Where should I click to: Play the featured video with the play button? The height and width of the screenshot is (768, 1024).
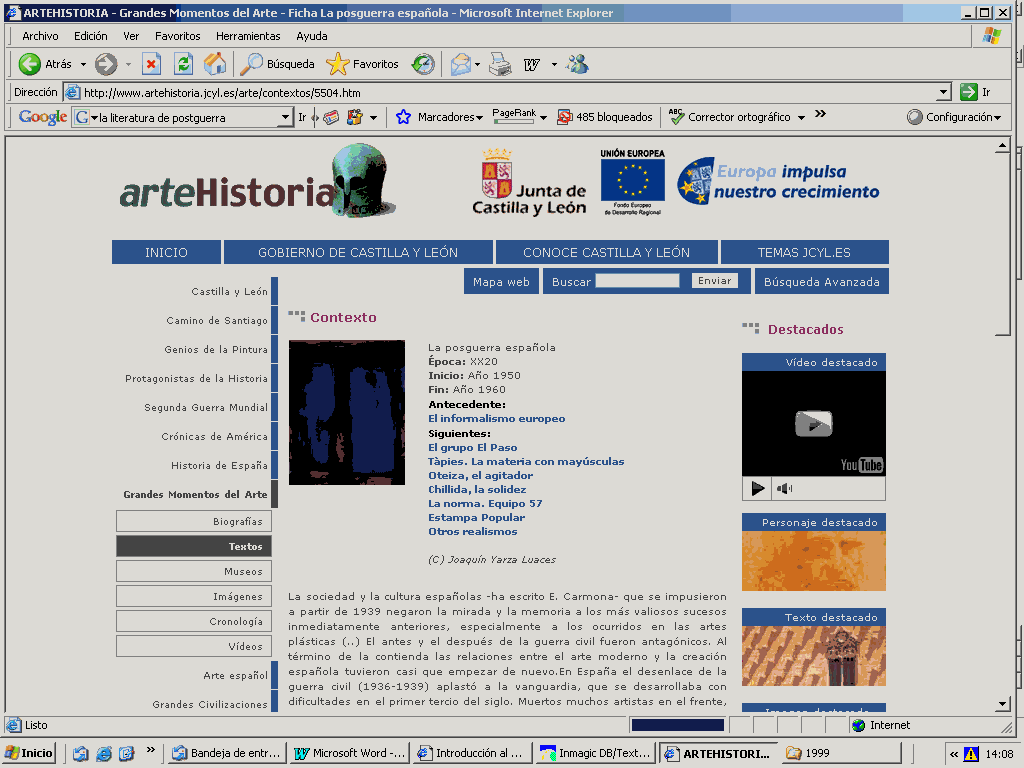(x=758, y=488)
